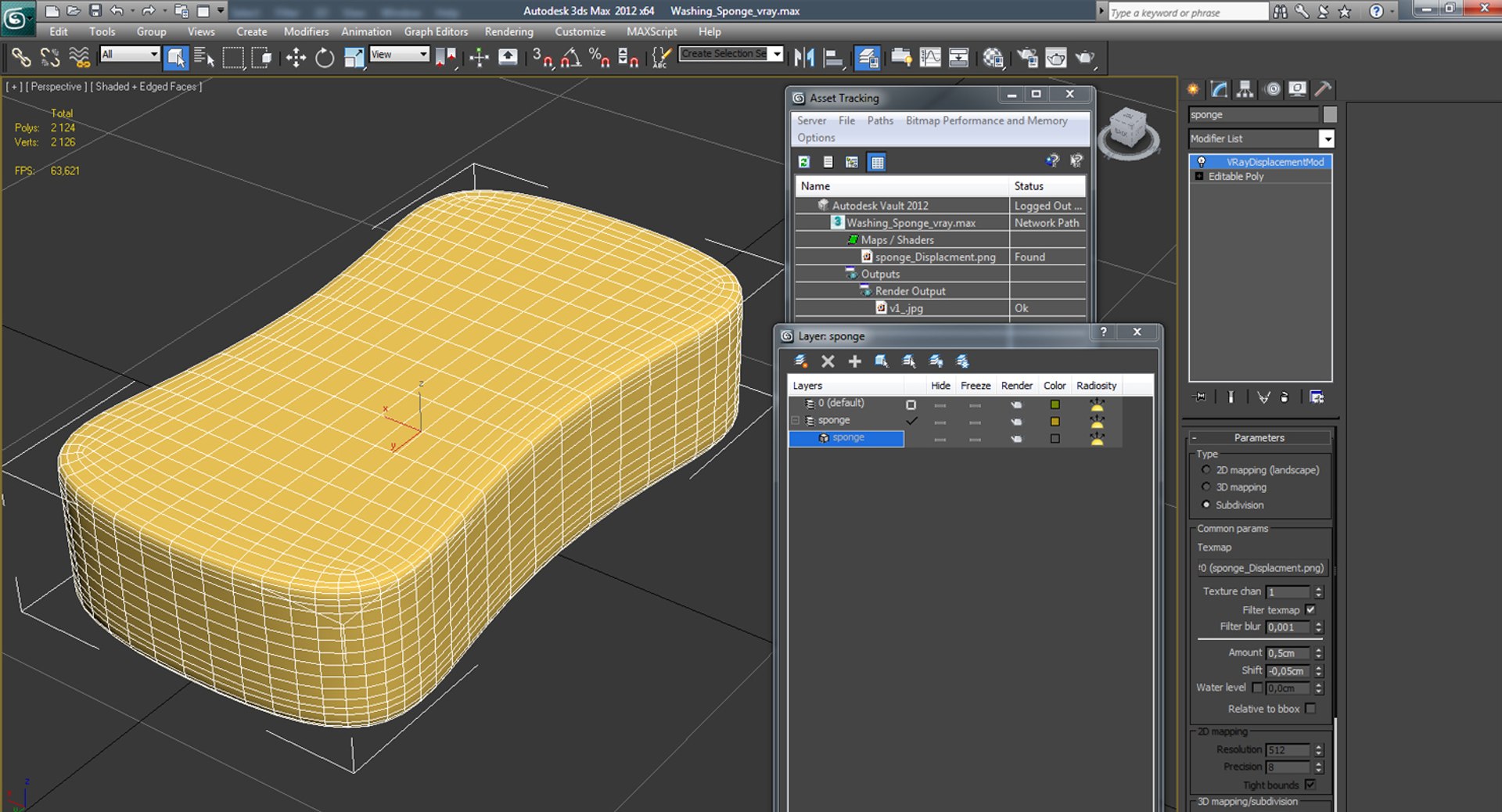
Task: Open the Graph Editors menu
Action: point(436,31)
